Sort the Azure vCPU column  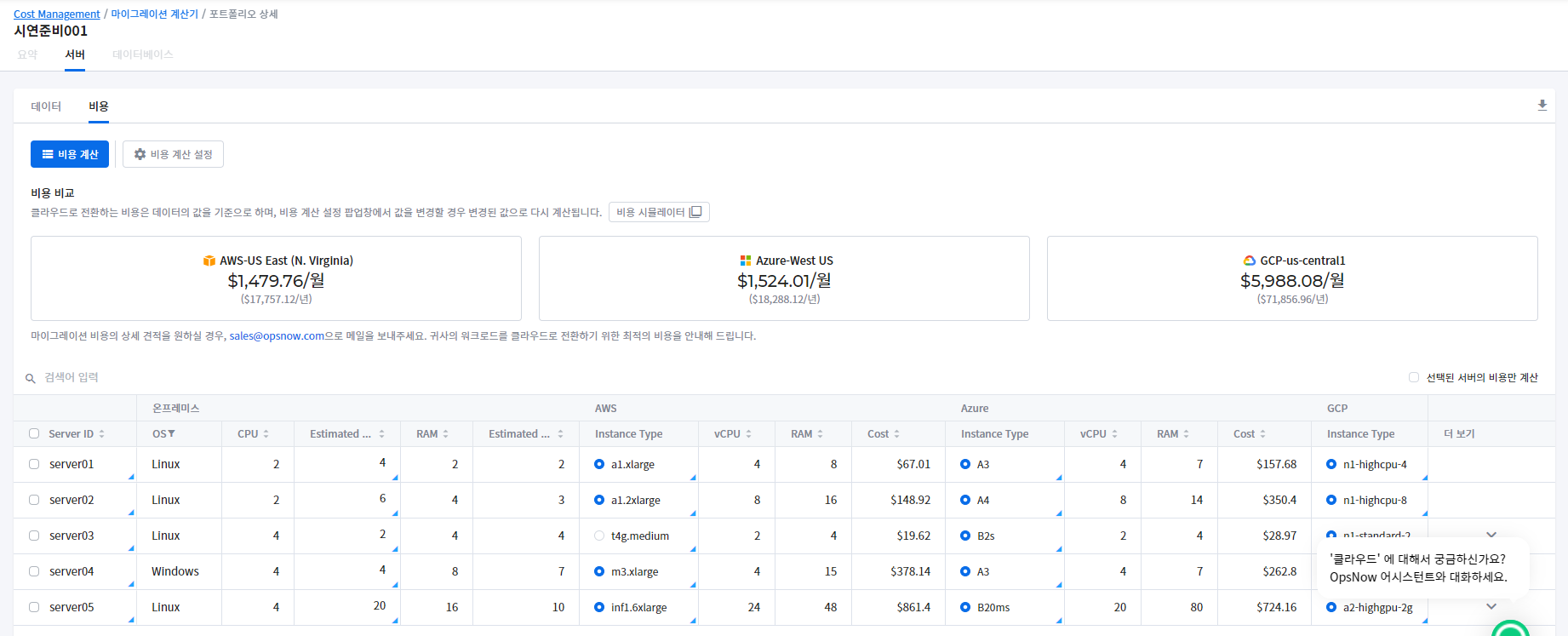click(1114, 434)
